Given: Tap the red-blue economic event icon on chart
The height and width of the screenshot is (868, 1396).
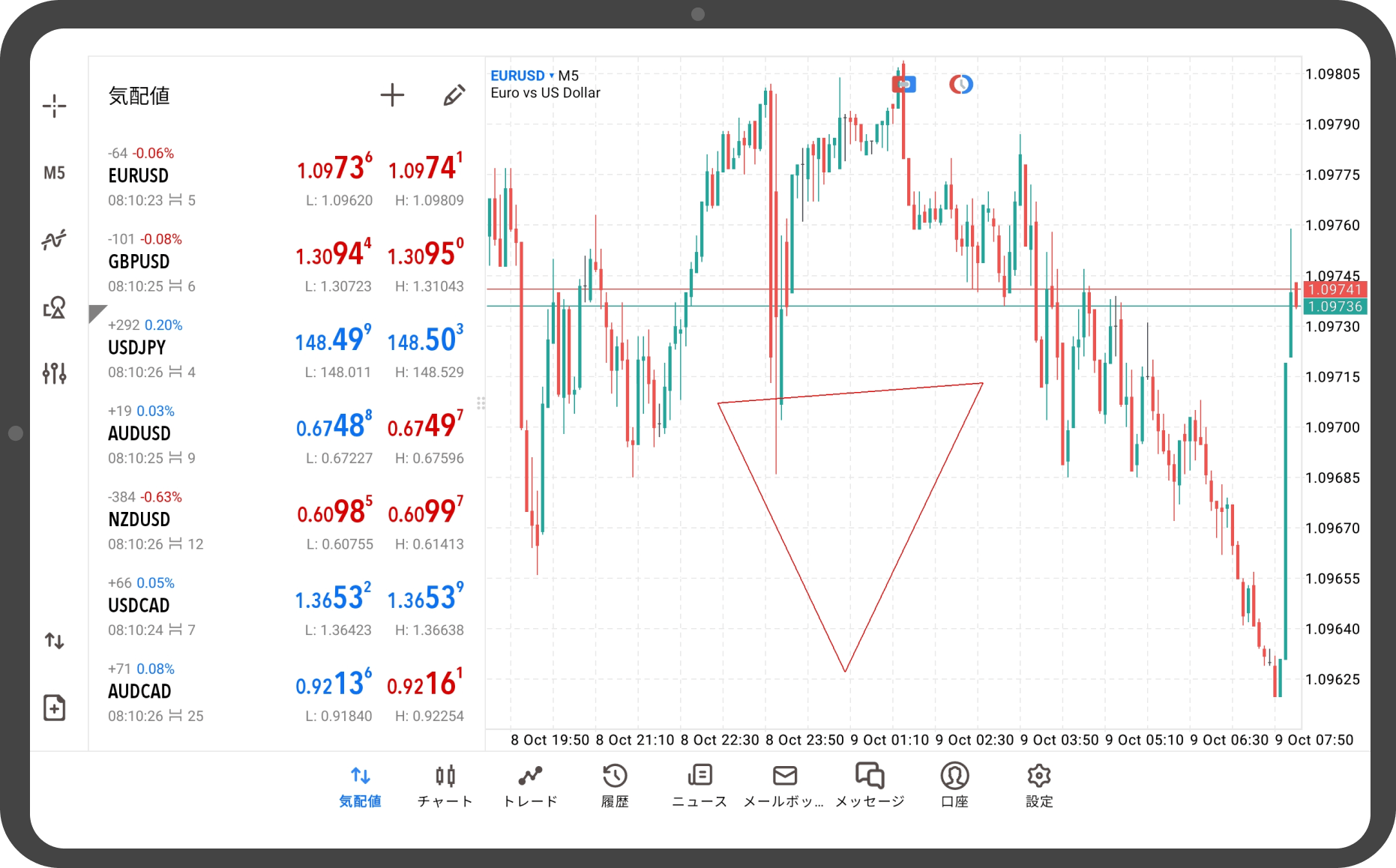Looking at the screenshot, I should (x=904, y=84).
